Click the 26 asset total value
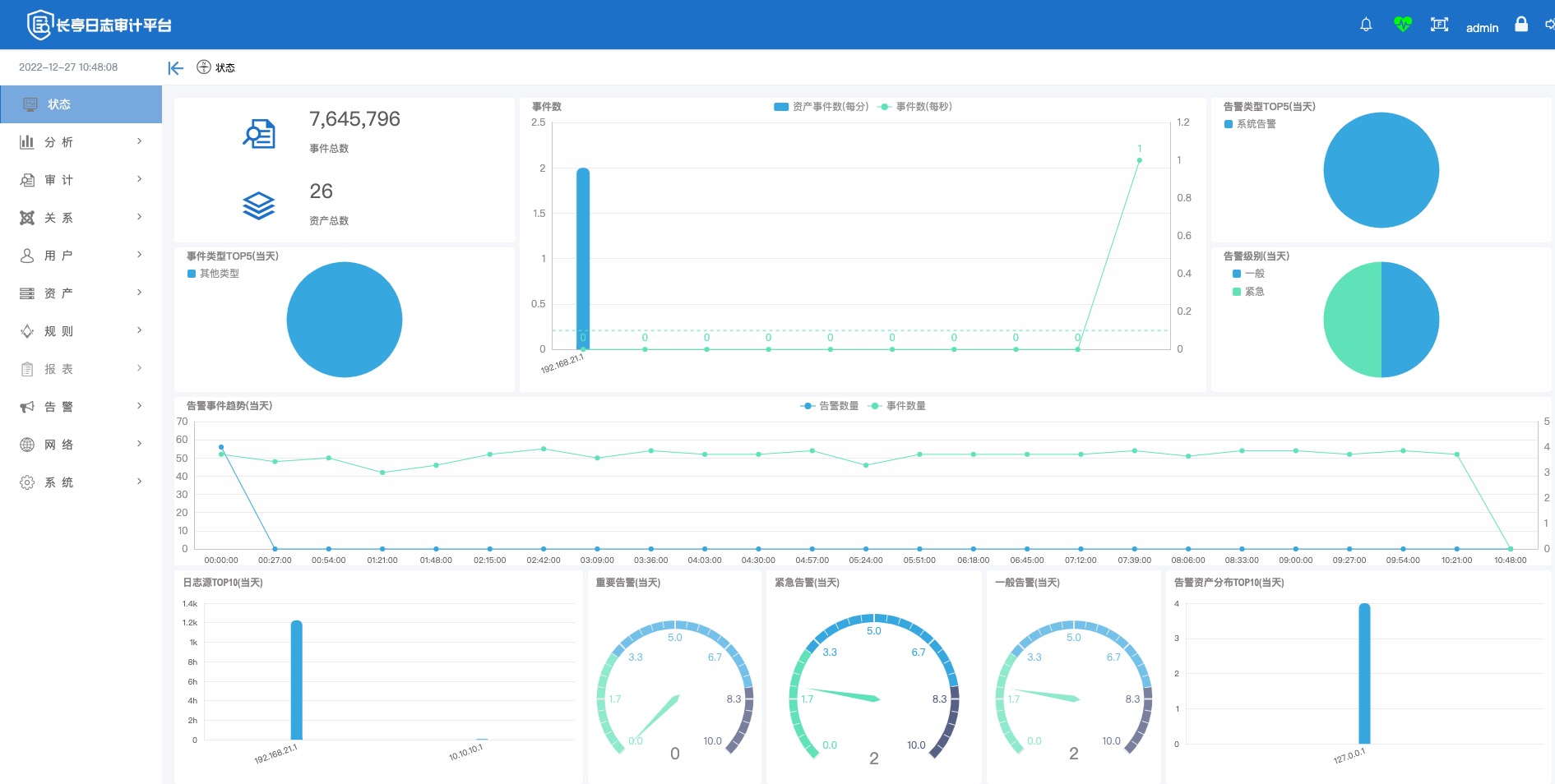The width and height of the screenshot is (1555, 784). (321, 191)
